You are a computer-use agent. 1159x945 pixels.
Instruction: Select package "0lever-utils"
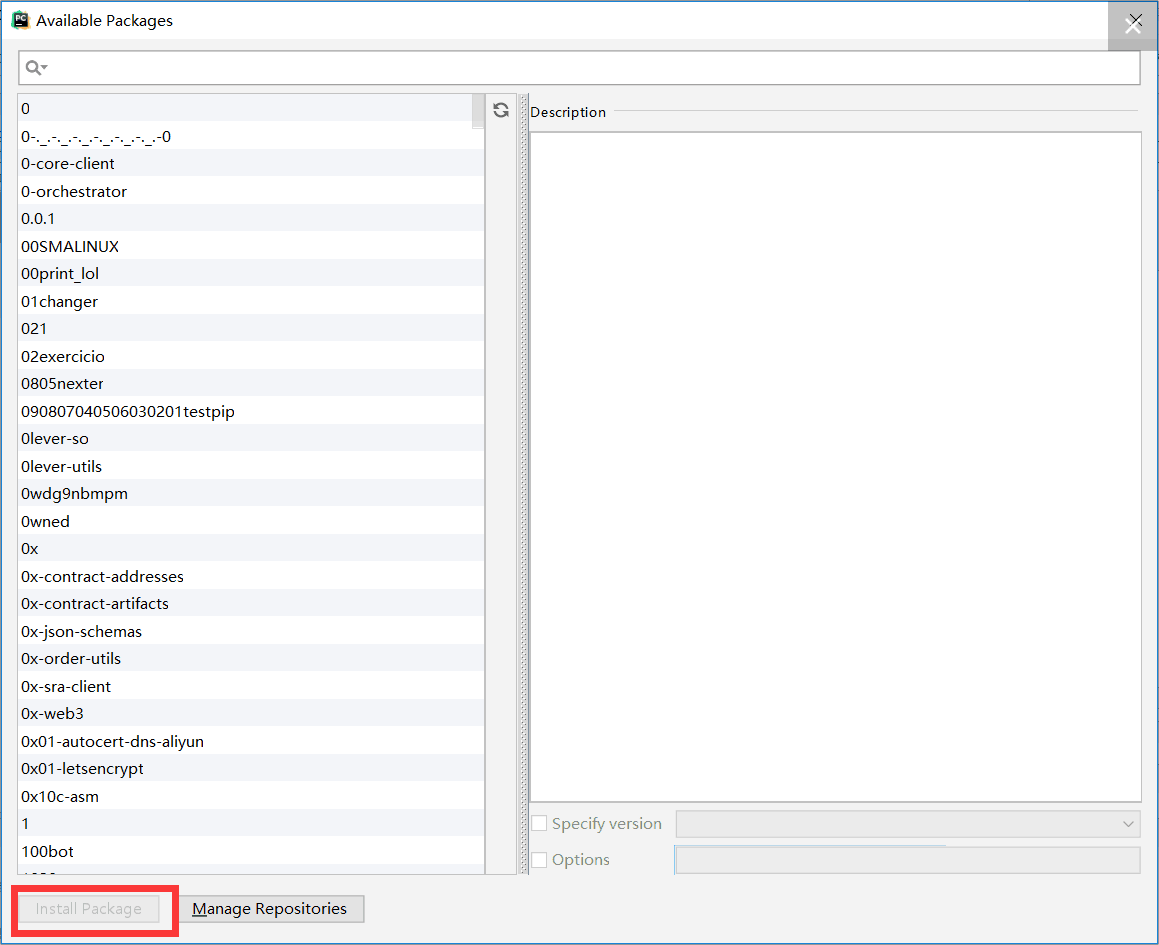[x=251, y=467]
